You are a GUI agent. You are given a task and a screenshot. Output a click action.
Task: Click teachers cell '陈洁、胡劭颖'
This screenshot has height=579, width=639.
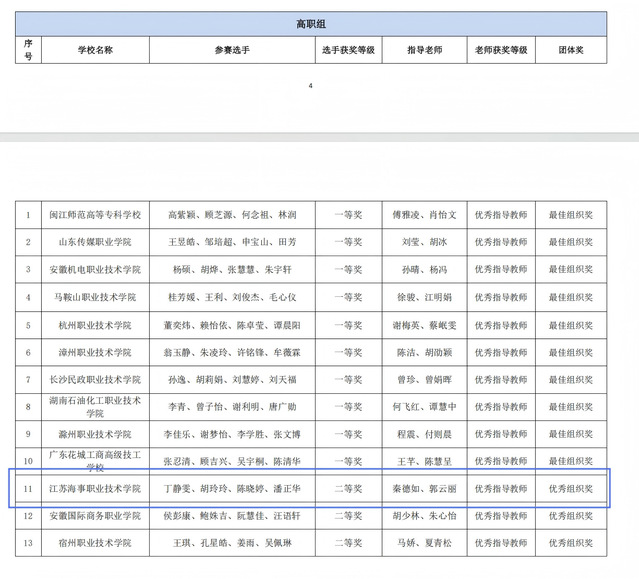(x=425, y=352)
